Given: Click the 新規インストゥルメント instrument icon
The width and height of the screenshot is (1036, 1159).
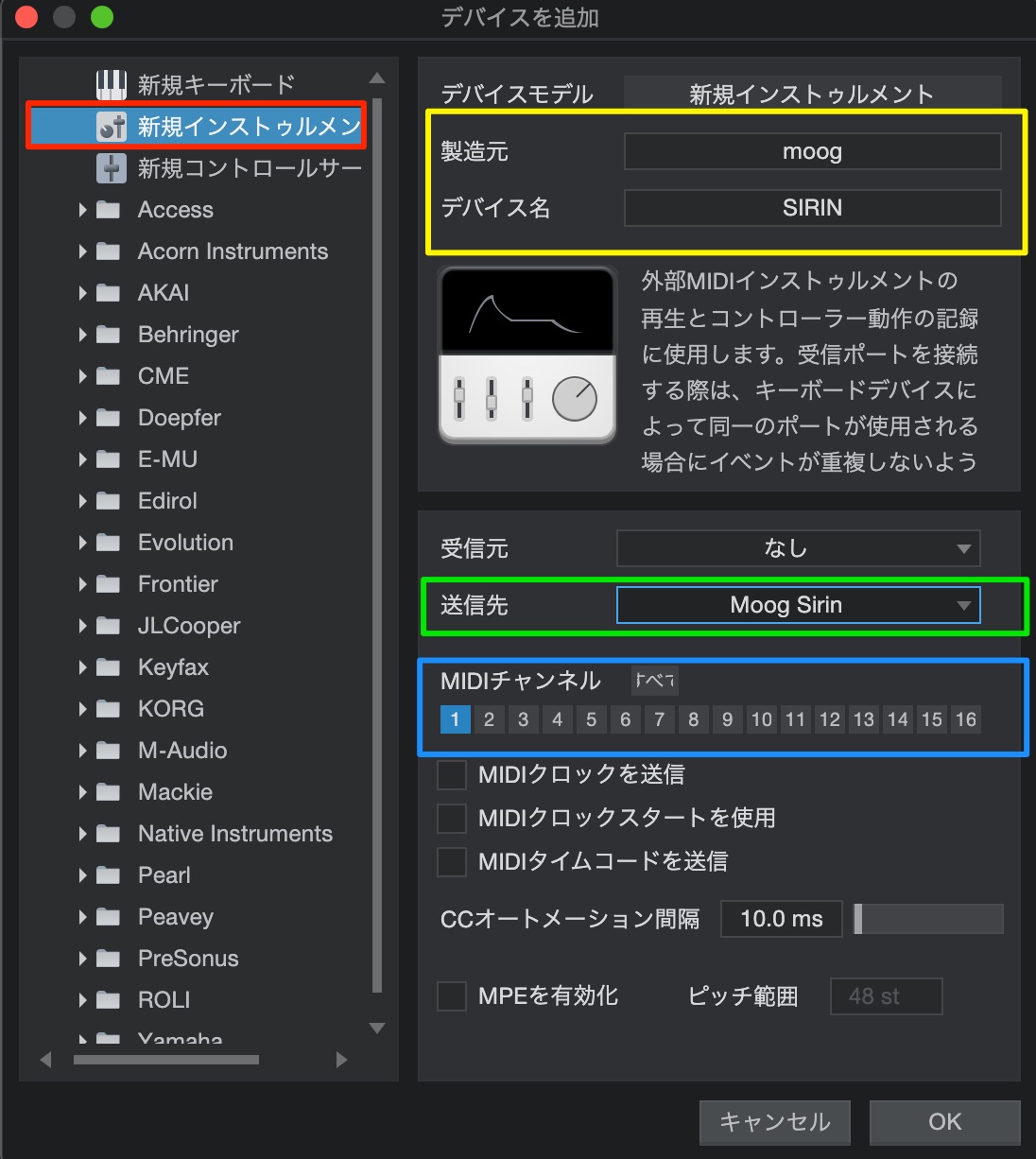Looking at the screenshot, I should pyautogui.click(x=112, y=127).
